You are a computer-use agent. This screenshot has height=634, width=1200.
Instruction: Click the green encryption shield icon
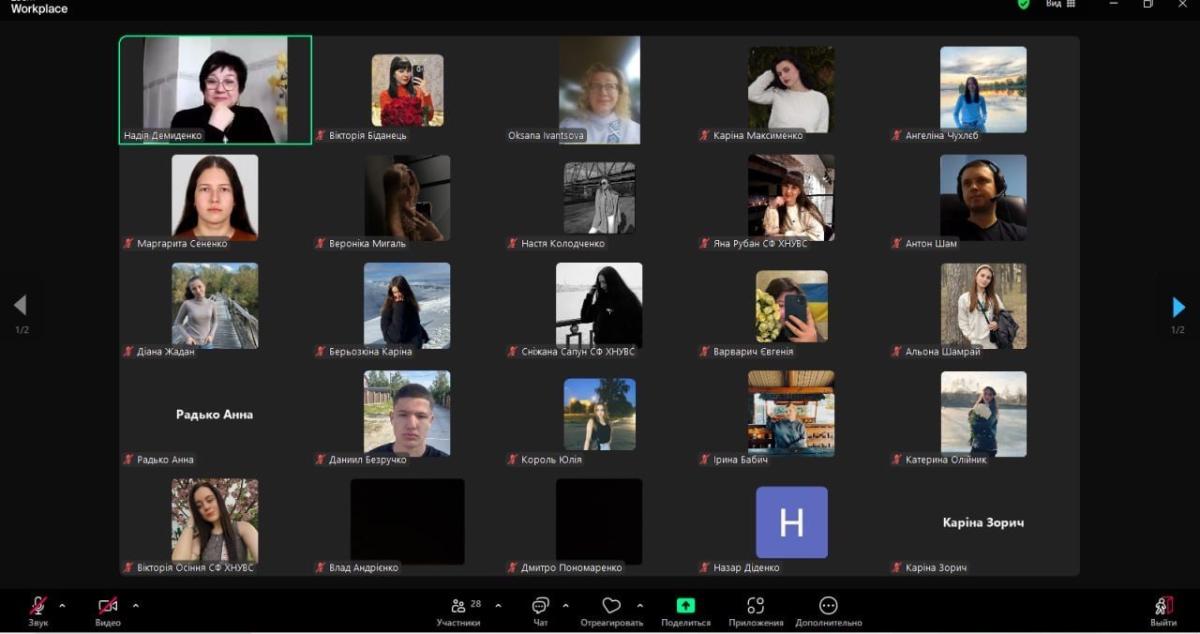point(1023,4)
